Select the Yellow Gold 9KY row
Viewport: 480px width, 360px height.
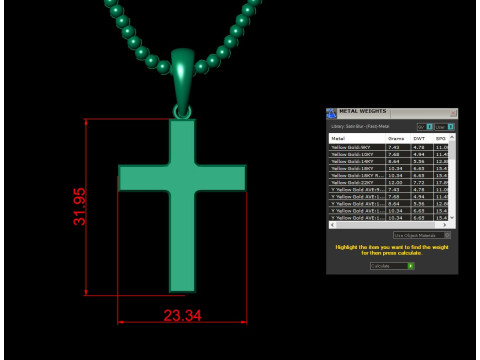(x=389, y=147)
